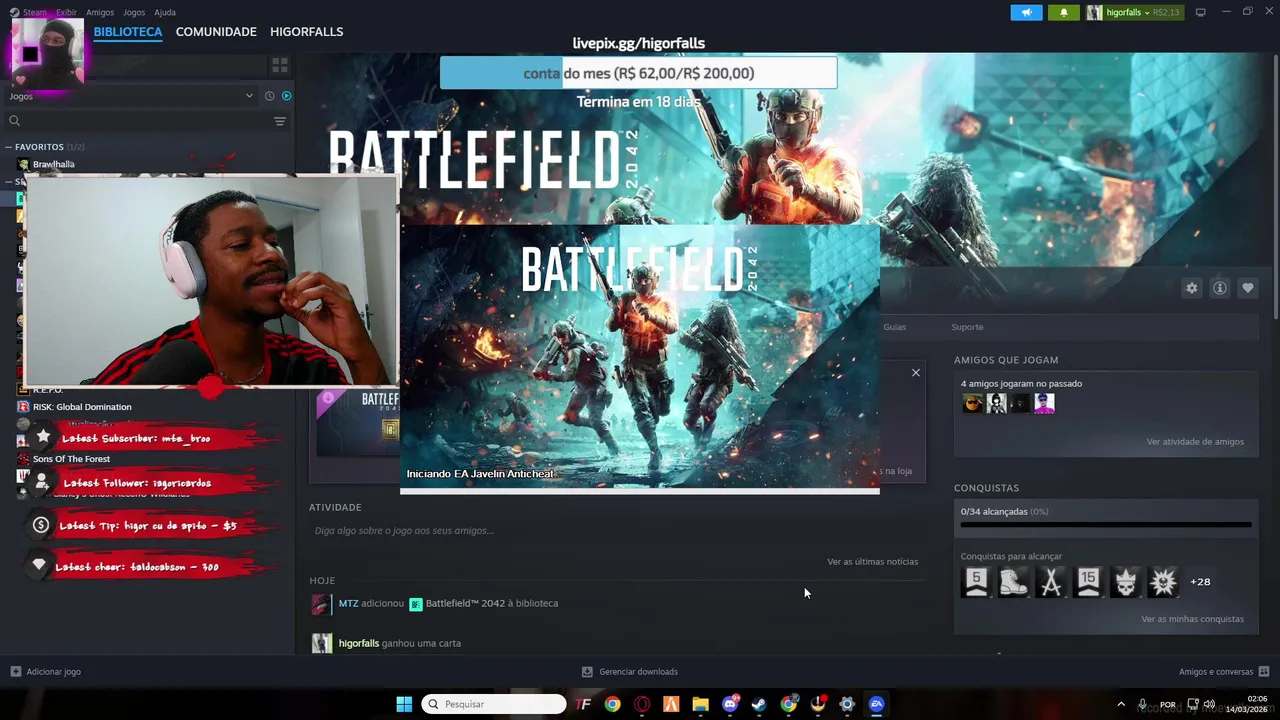
Task: Open Ver atividade de amigos link
Action: (1195, 442)
